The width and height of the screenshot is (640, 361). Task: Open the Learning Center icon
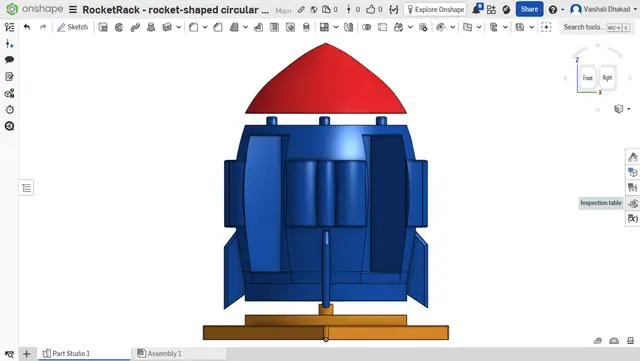[506, 9]
